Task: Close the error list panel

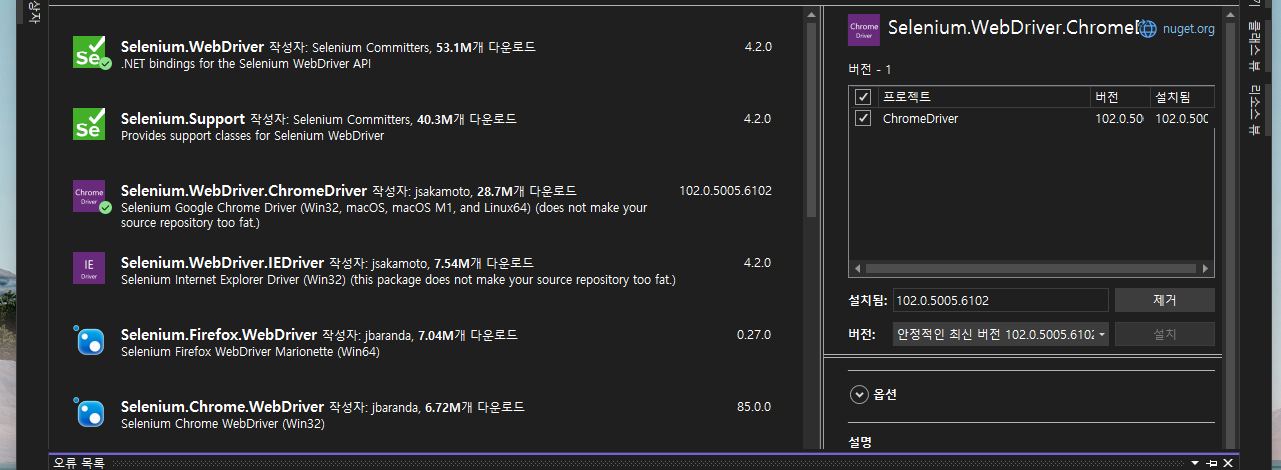Action: coord(1229,463)
